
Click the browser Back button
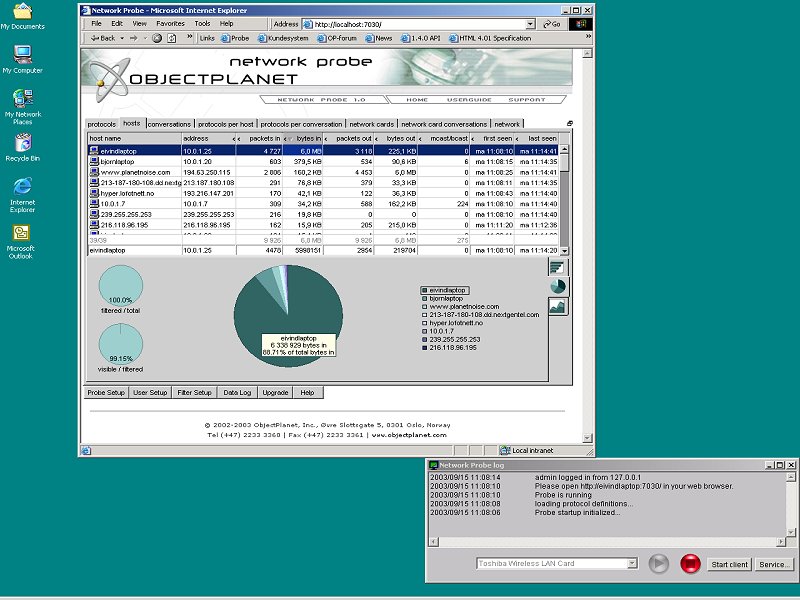coord(103,38)
